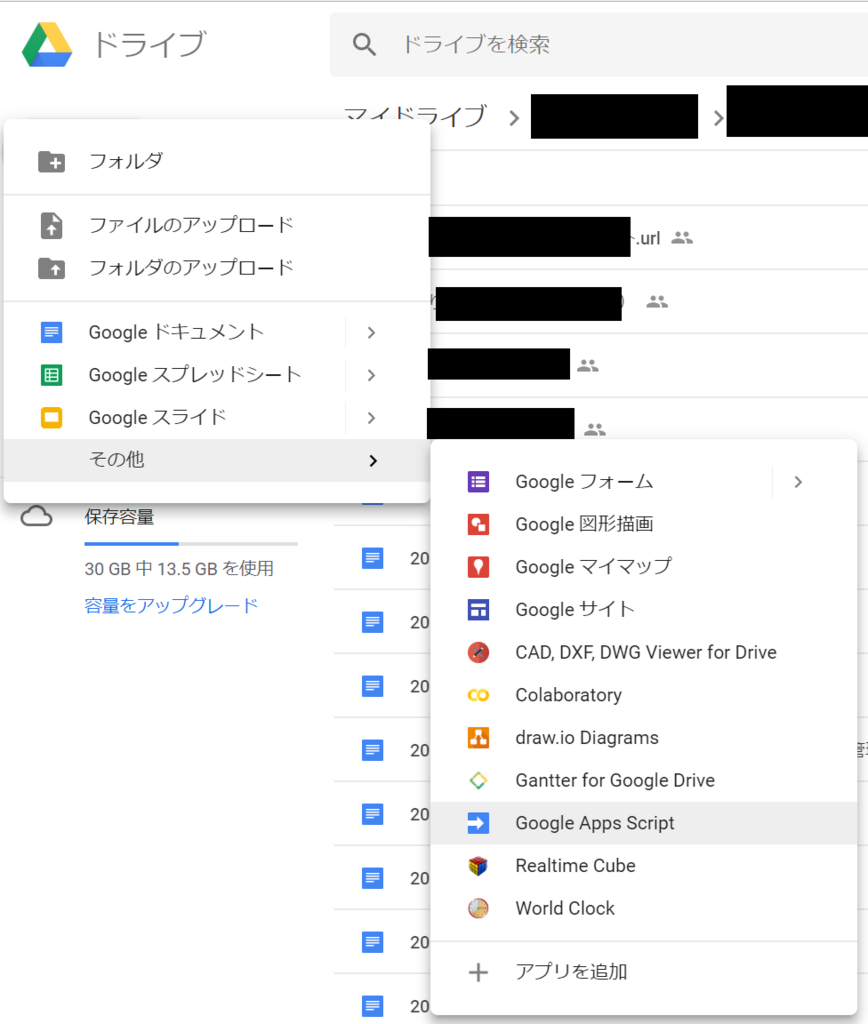Click the storage cloud icon

tap(37, 517)
